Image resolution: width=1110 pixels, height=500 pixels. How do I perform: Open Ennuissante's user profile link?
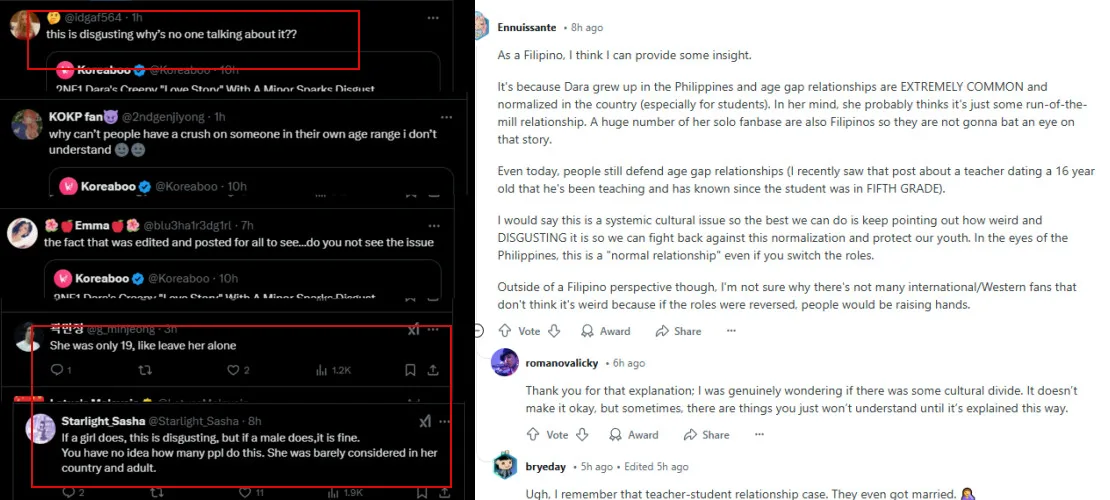point(527,27)
